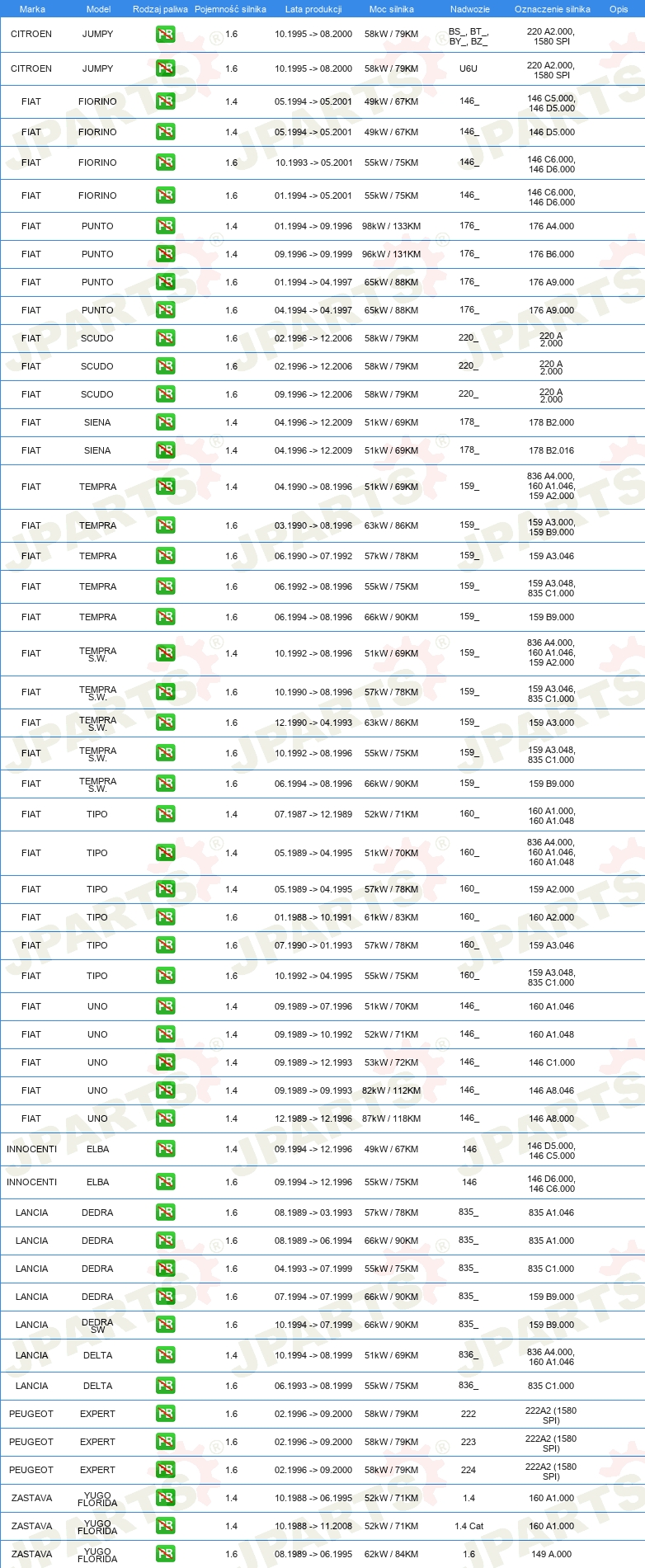Click fuel icon for TEMPRA S.W. 10.1990 -> 08.1996
Viewport: 645px width, 1568px height.
[x=165, y=692]
